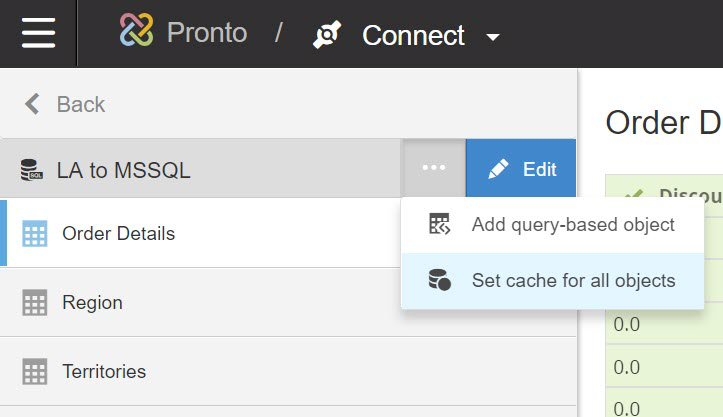This screenshot has width=723, height=417.
Task: Click the cache database icon in menu
Action: click(x=440, y=281)
